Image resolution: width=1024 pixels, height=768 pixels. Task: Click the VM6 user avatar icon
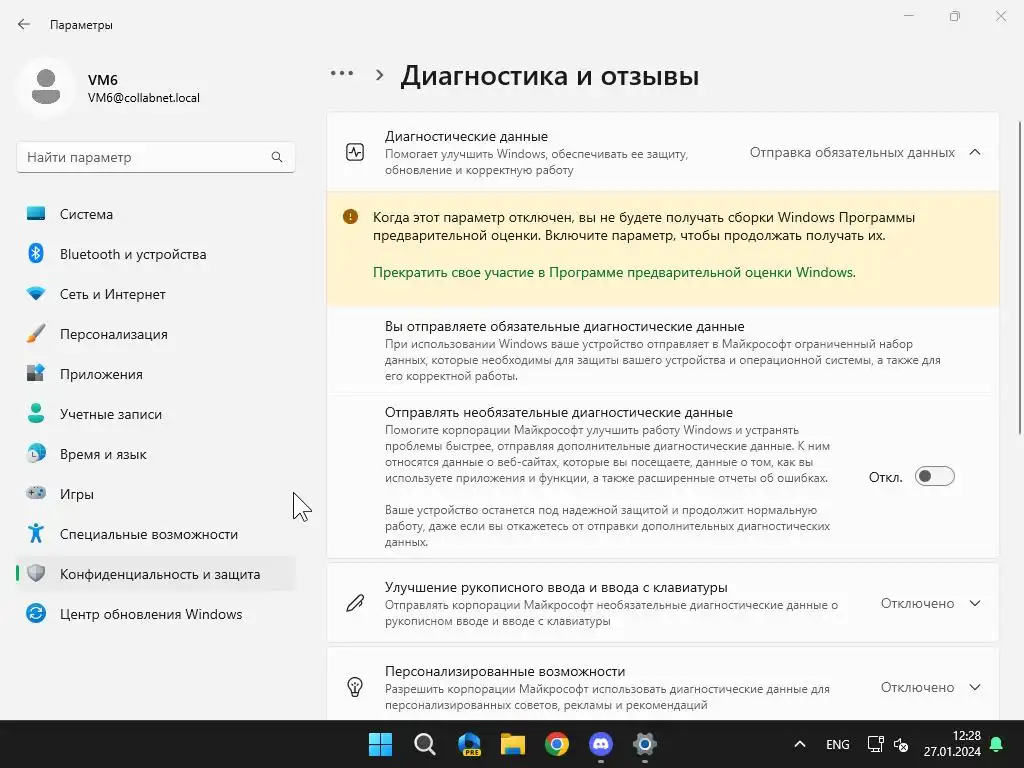pos(46,87)
